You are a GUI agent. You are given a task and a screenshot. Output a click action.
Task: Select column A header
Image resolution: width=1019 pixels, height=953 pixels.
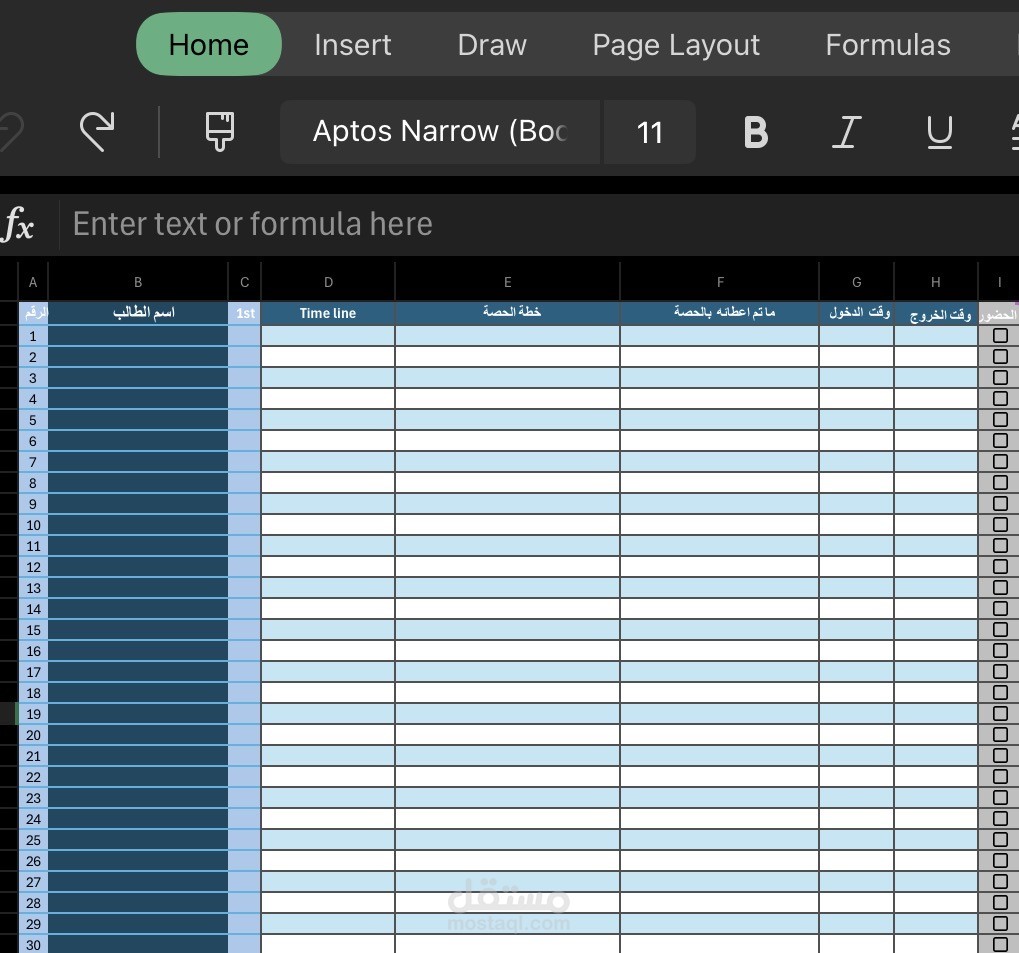(x=33, y=282)
